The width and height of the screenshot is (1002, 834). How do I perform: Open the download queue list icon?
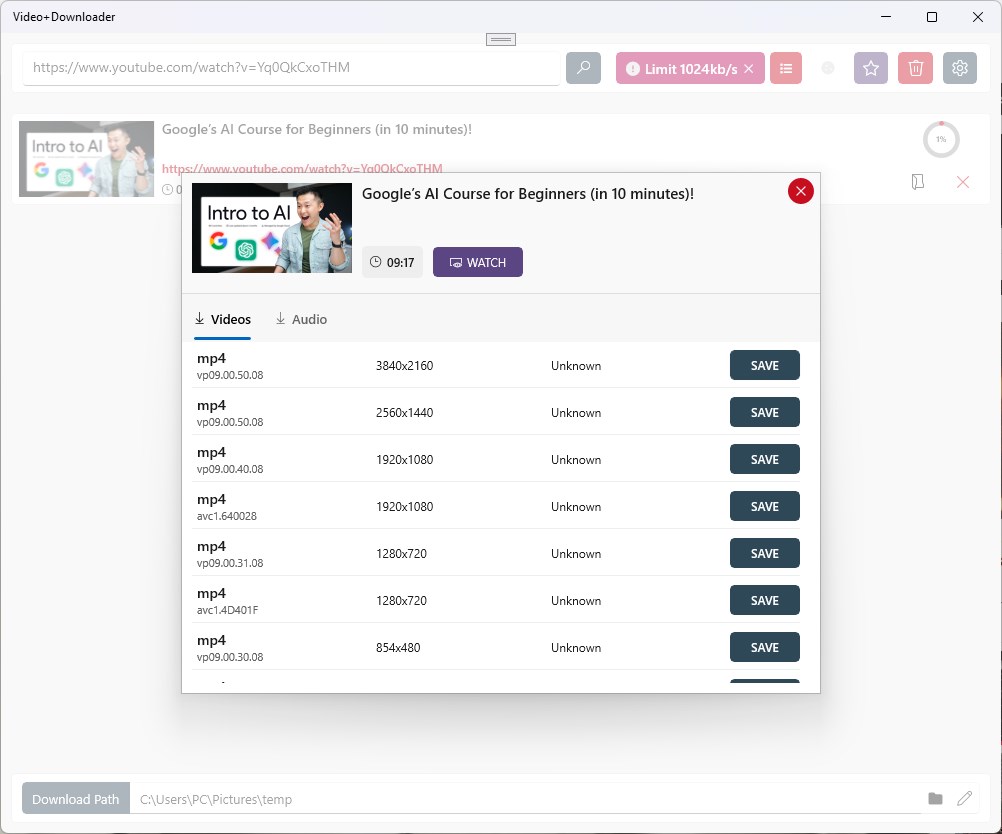(785, 68)
